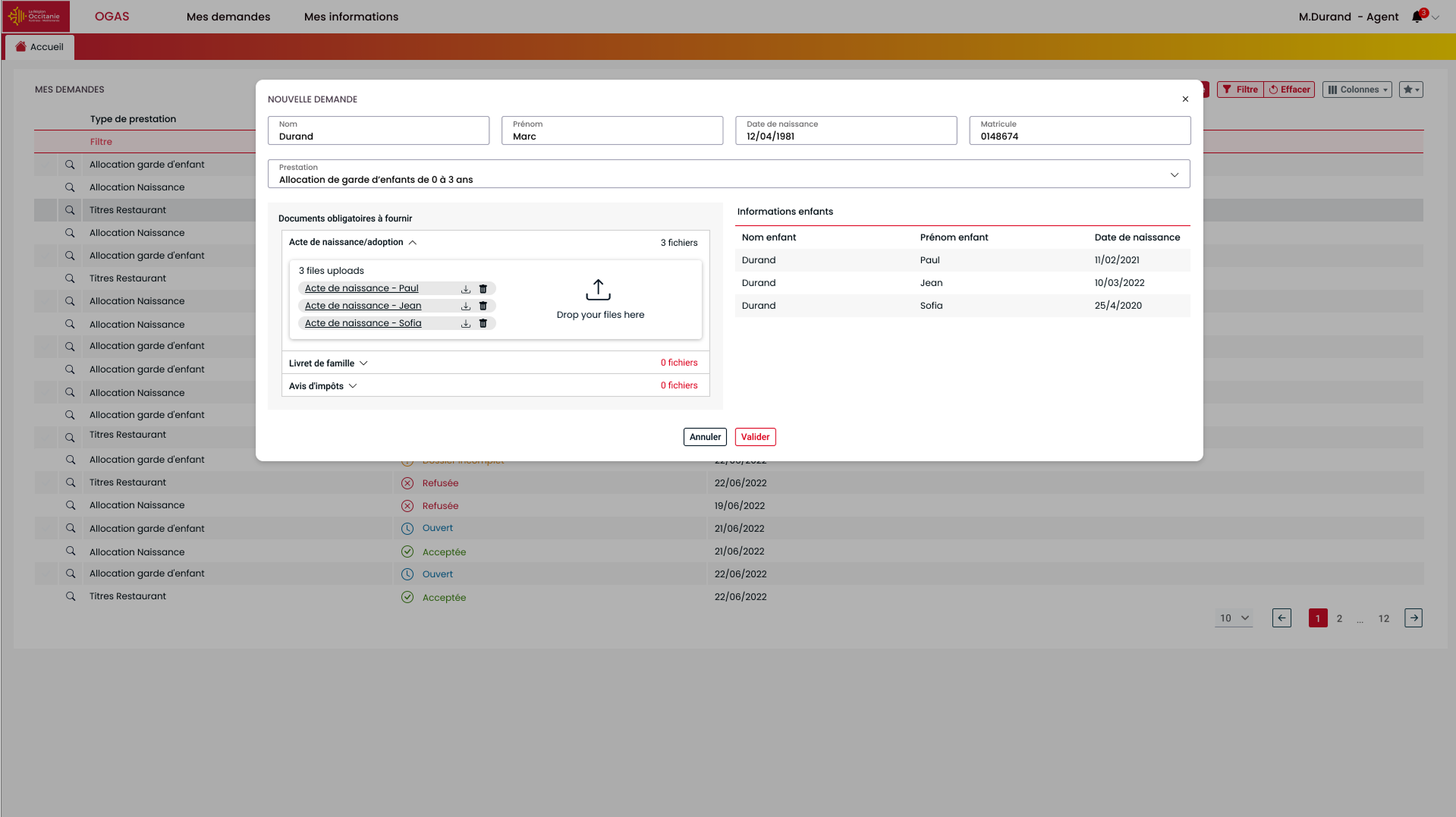Delete the Acte de naissance - Sofia file
Image resolution: width=1456 pixels, height=817 pixels.
(483, 324)
